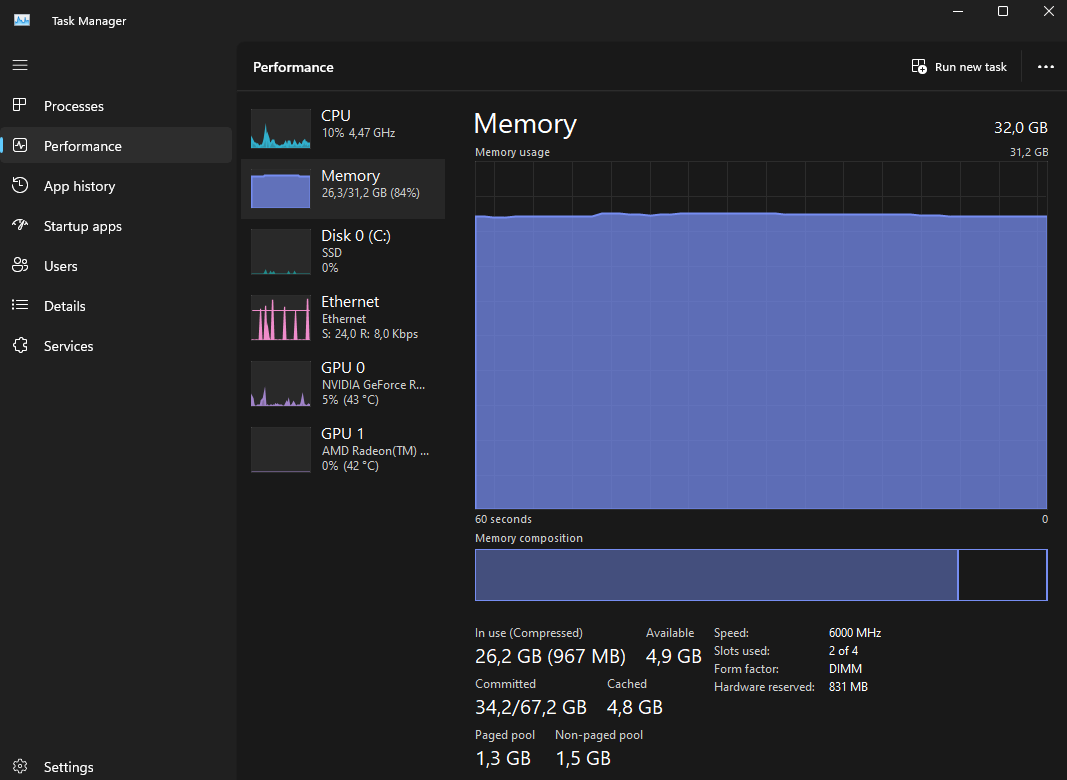Click the Run new task icon
Screen dimensions: 1067x780
click(x=919, y=67)
